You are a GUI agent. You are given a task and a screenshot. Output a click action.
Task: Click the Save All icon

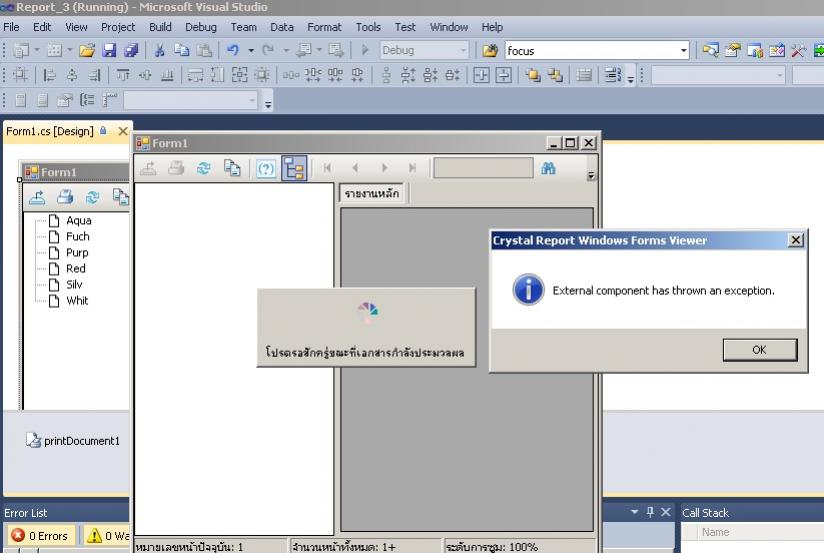pos(131,50)
